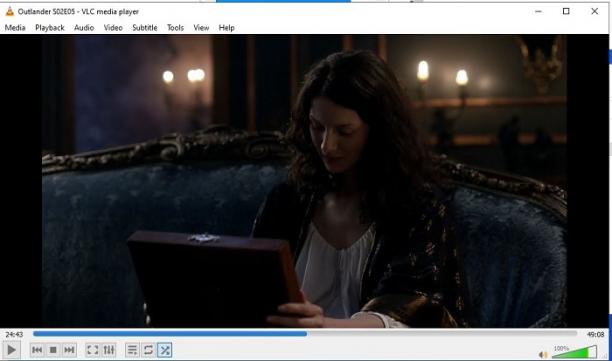
Task: Open the View menu
Action: (x=201, y=28)
